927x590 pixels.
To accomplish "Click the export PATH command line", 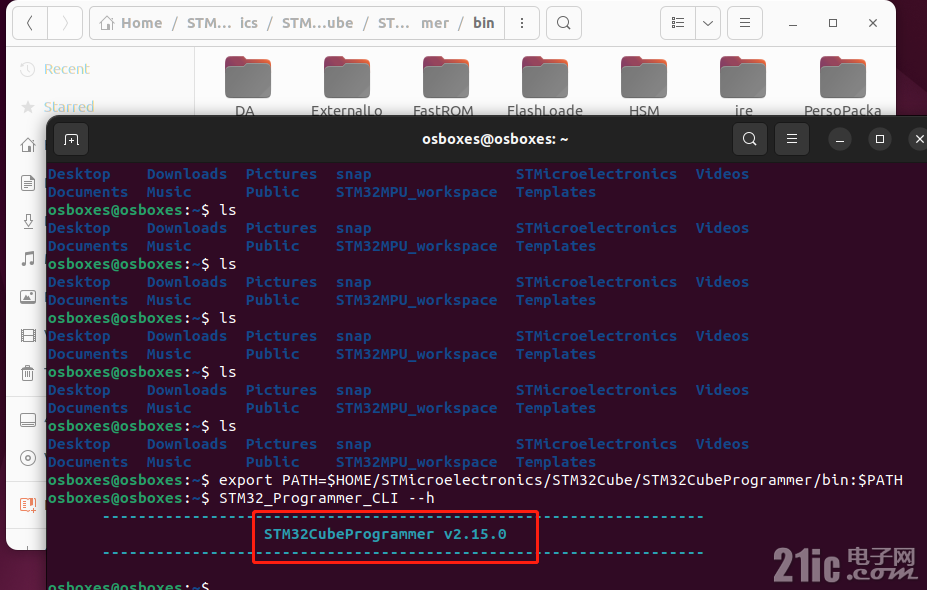I will click(x=560, y=480).
